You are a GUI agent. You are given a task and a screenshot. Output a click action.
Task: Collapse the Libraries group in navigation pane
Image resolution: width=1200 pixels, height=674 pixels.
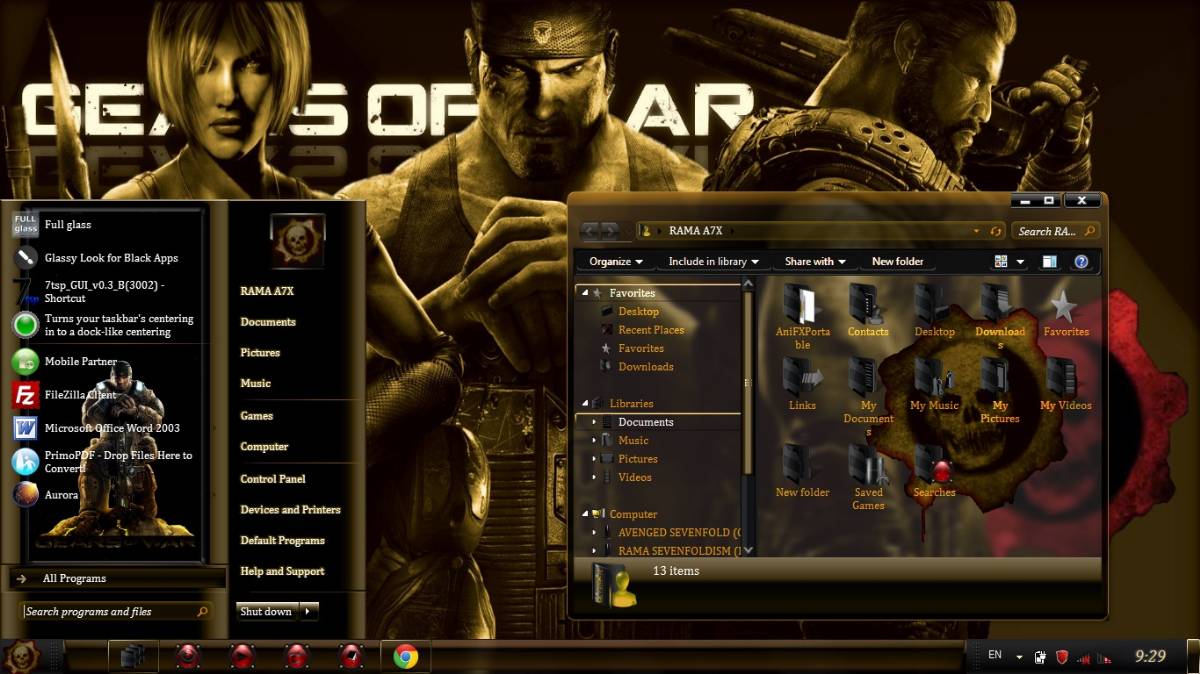pos(585,404)
